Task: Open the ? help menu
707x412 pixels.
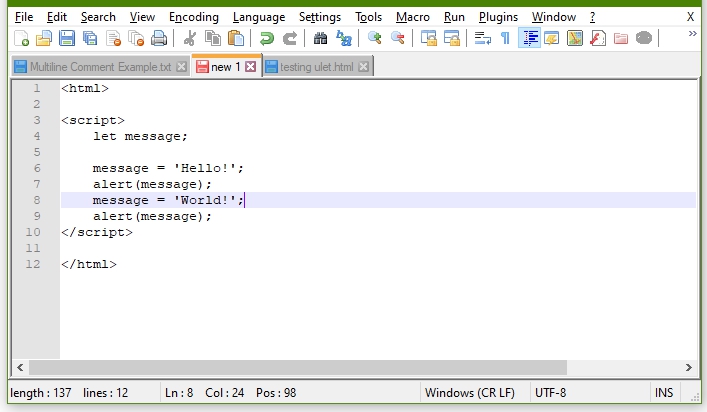Action: click(592, 17)
